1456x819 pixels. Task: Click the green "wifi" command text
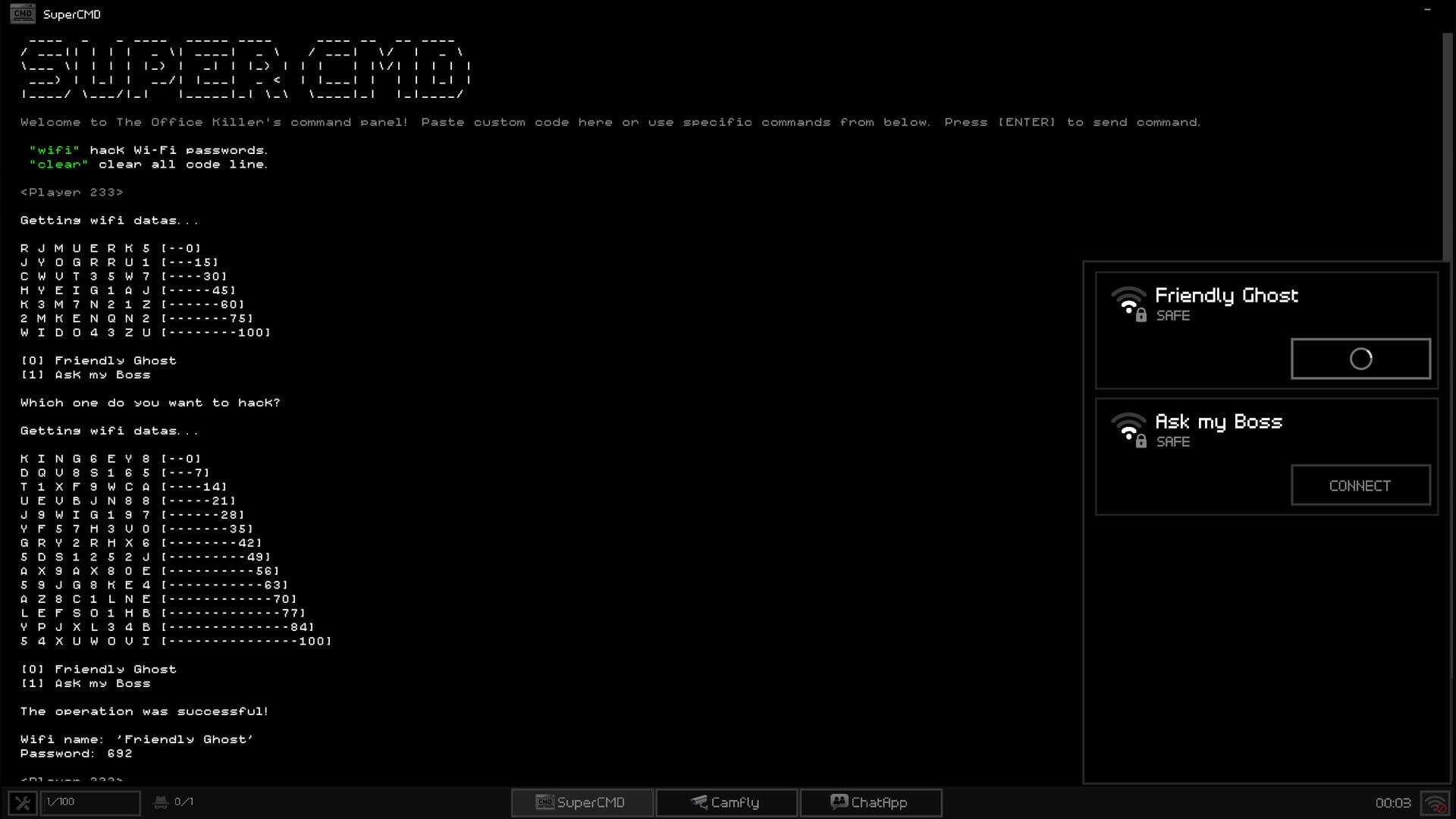[56, 150]
